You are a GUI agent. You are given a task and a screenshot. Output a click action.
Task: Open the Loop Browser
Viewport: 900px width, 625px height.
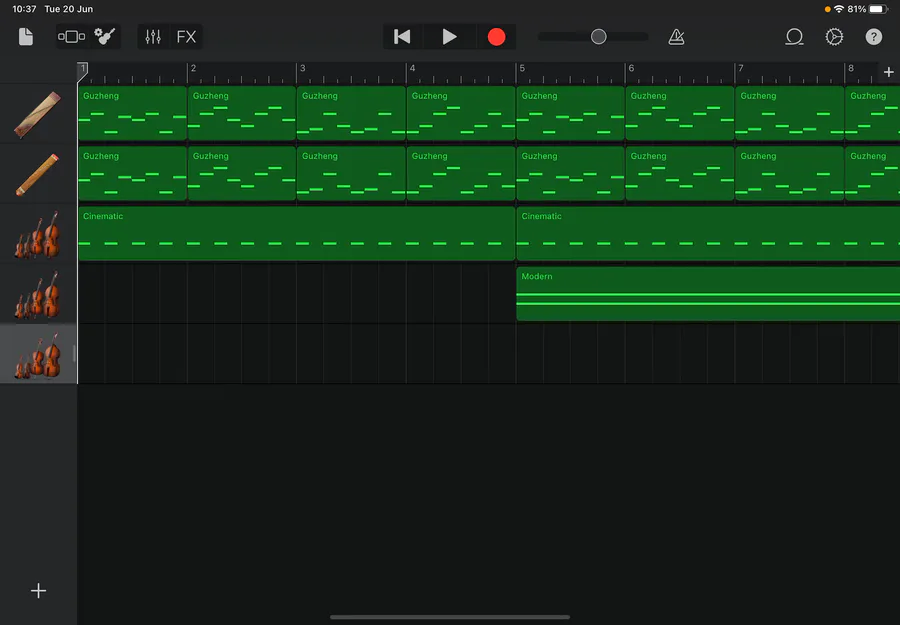point(794,37)
